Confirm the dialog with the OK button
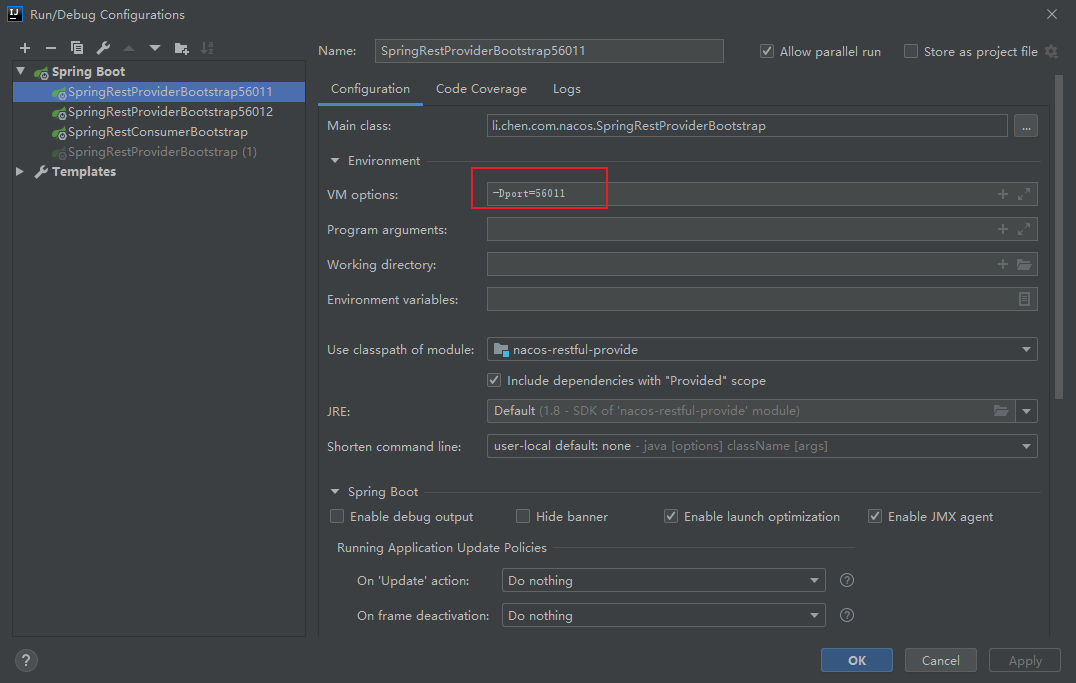The image size is (1076, 683). pos(856,660)
